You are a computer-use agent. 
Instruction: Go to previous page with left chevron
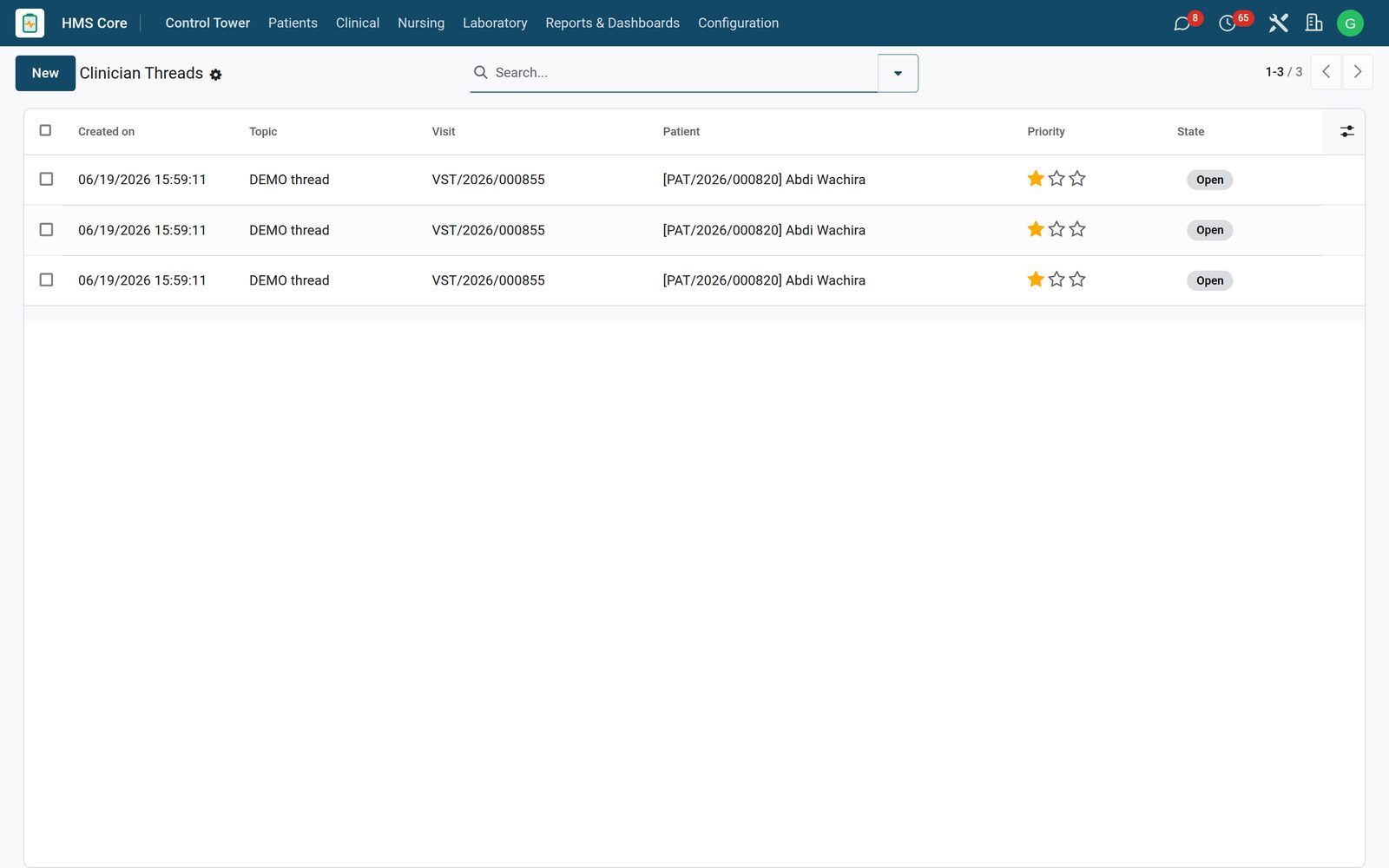(1326, 72)
